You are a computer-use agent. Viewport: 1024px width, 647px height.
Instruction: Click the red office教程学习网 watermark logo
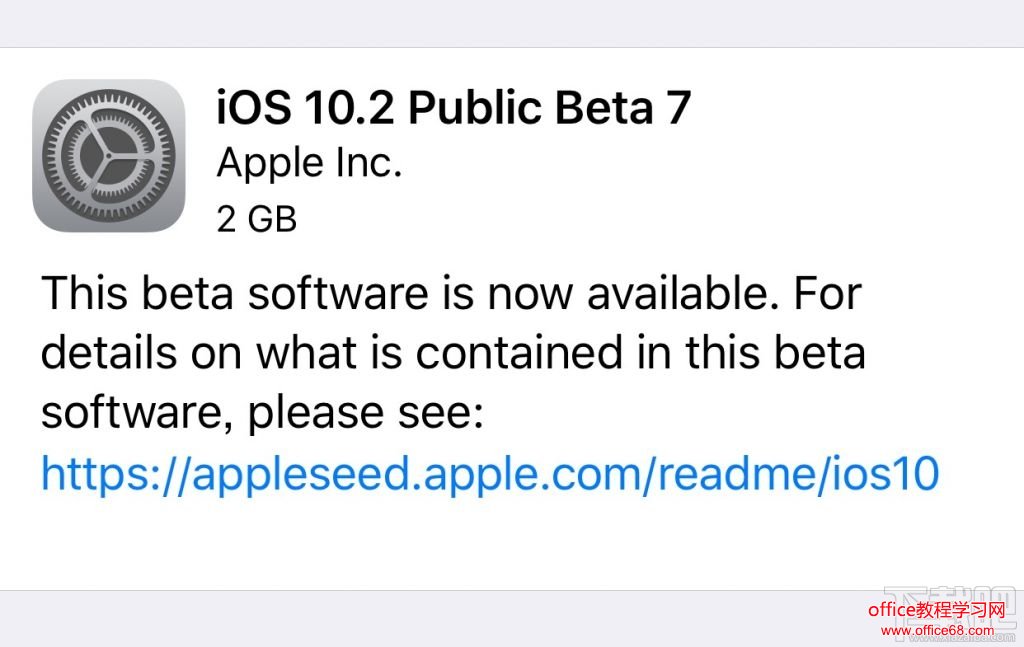tap(936, 612)
